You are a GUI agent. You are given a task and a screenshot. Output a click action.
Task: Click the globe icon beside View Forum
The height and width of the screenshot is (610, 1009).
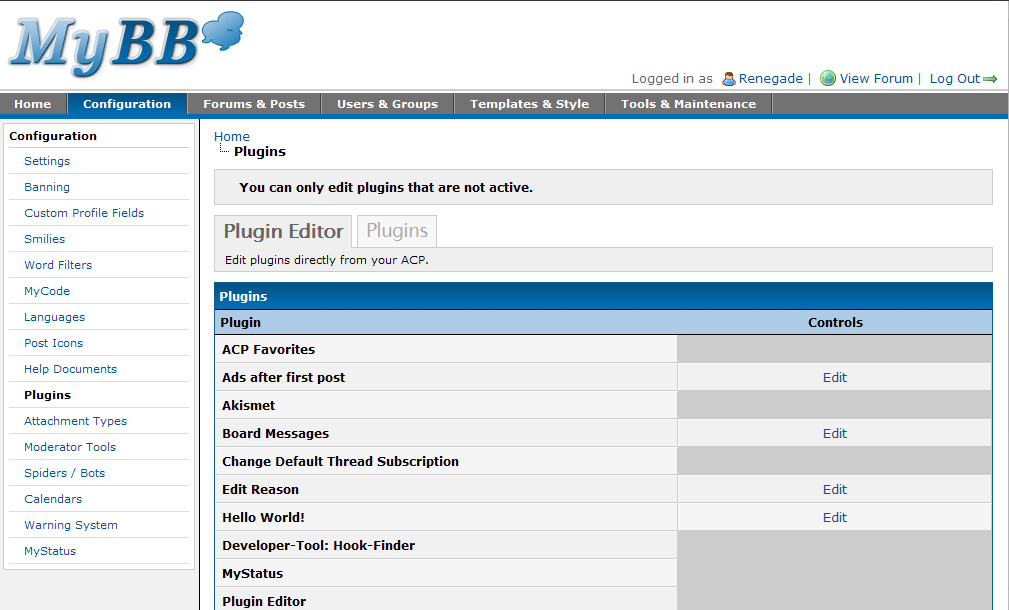point(828,79)
